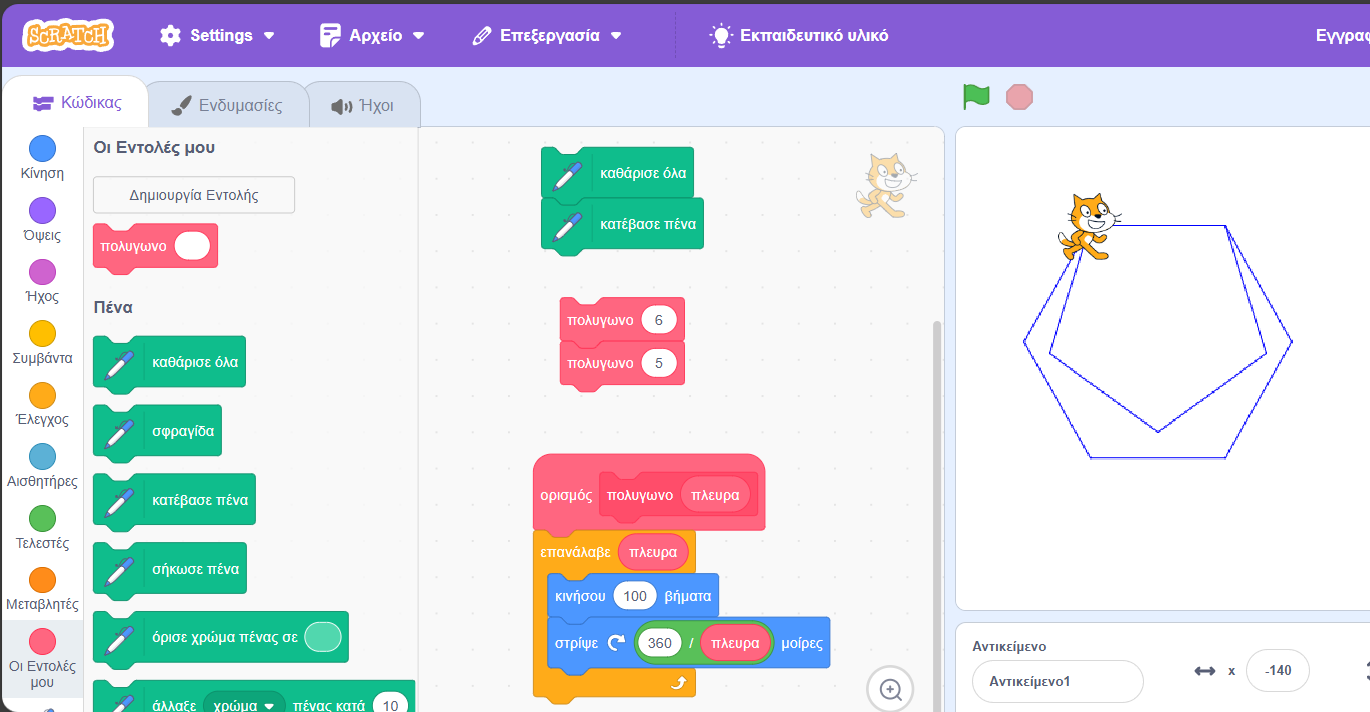The image size is (1370, 712).
Task: Click the green flag to run
Action: (976, 97)
